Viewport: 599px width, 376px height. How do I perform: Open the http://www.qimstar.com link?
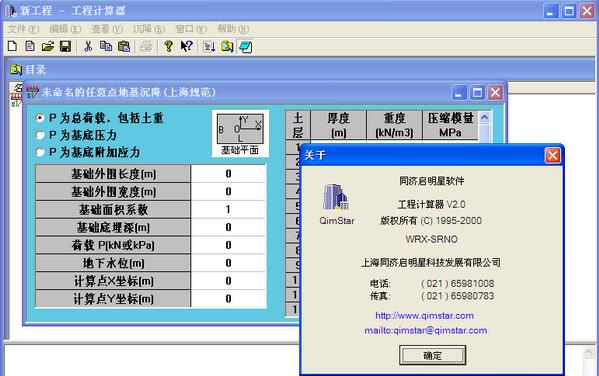click(424, 316)
